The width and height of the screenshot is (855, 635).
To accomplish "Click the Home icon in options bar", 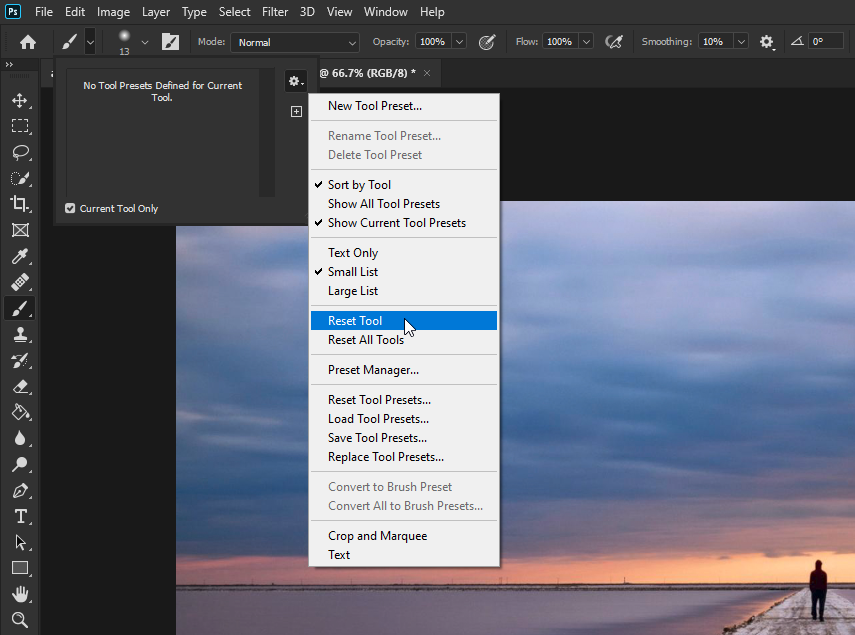I will pyautogui.click(x=28, y=42).
